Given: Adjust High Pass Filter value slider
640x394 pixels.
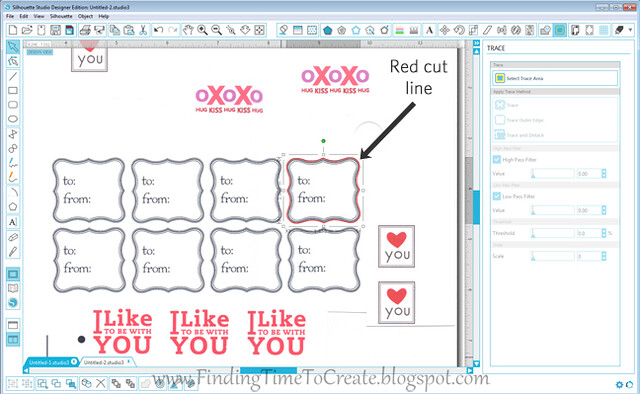Looking at the screenshot, I should pyautogui.click(x=553, y=174).
